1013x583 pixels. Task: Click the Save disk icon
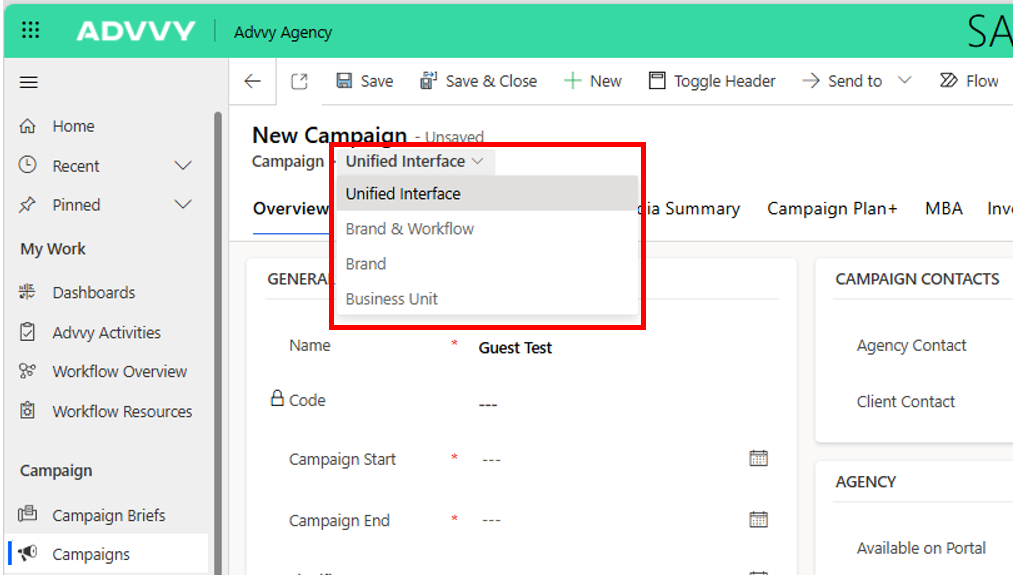344,81
